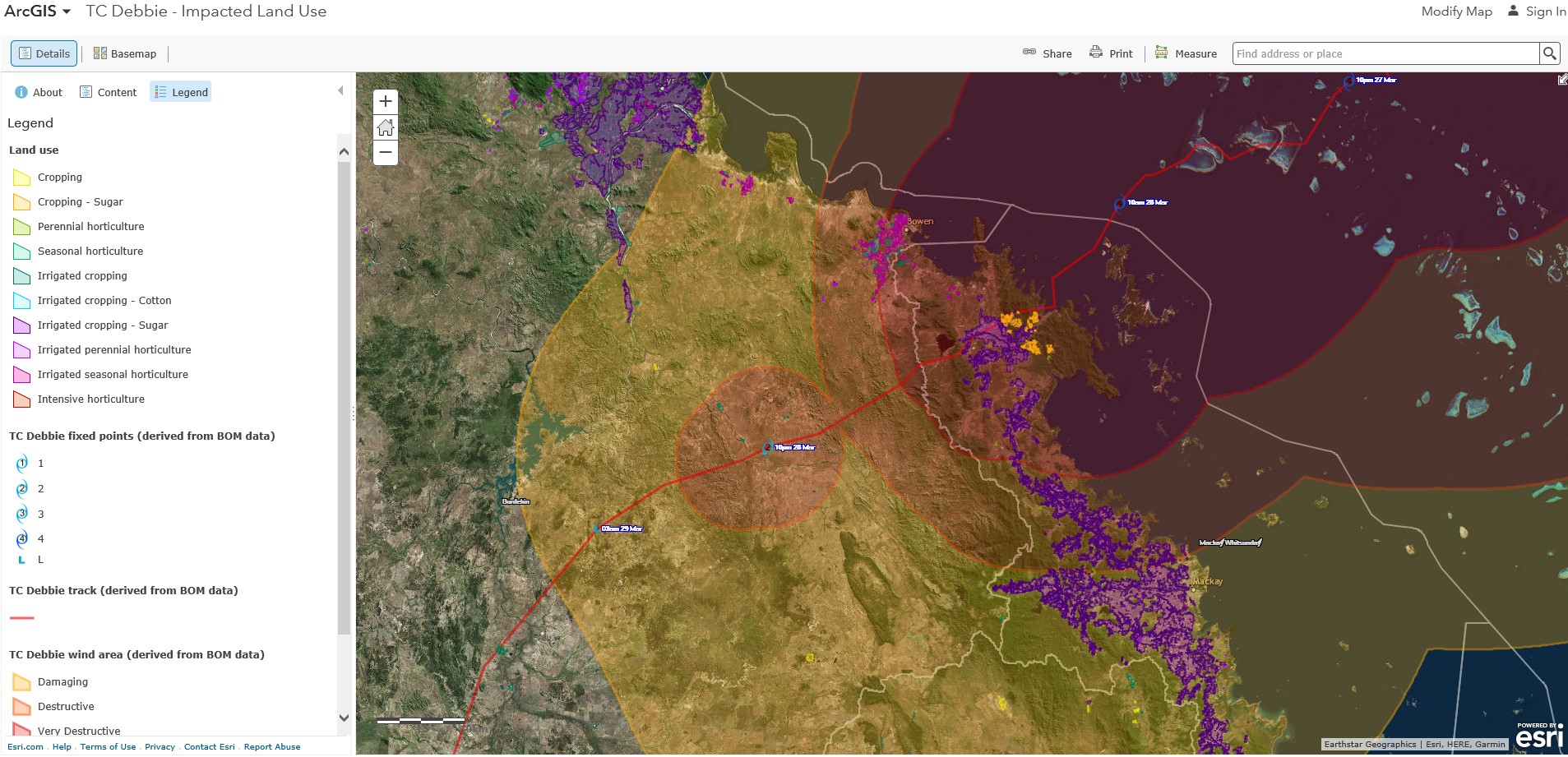This screenshot has height=757, width=1568.
Task: Collapse the side panel arrow
Action: 340,91
